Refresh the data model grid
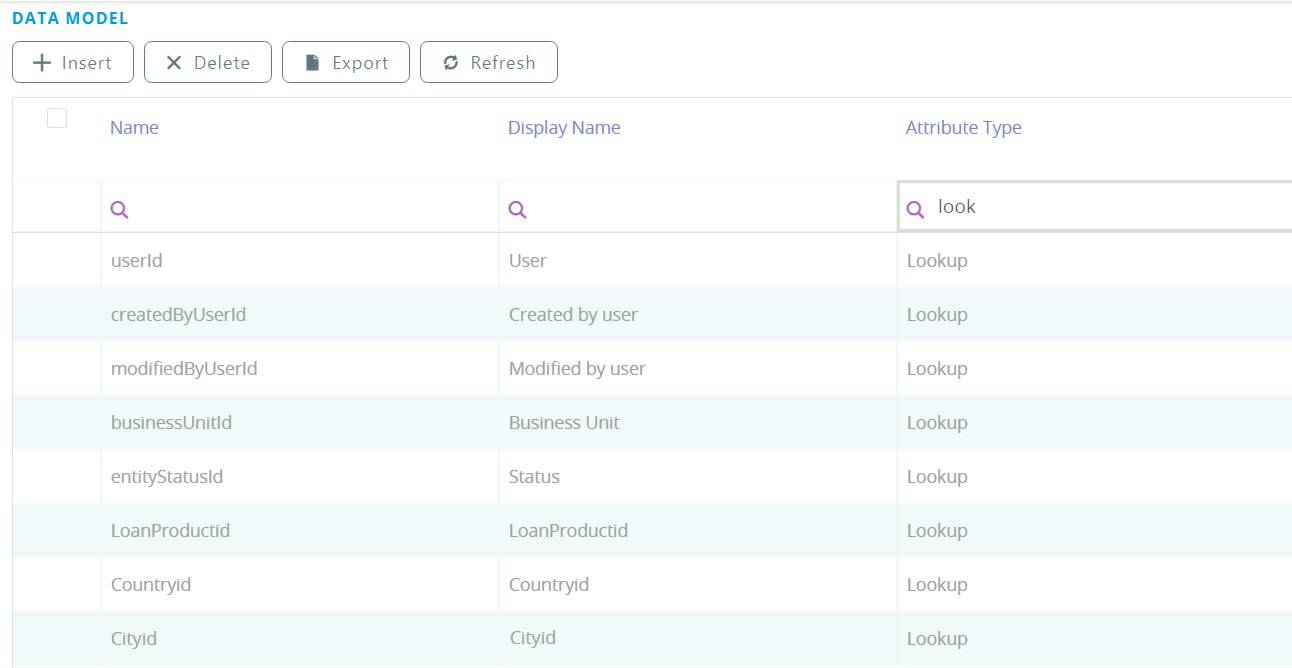 489,62
